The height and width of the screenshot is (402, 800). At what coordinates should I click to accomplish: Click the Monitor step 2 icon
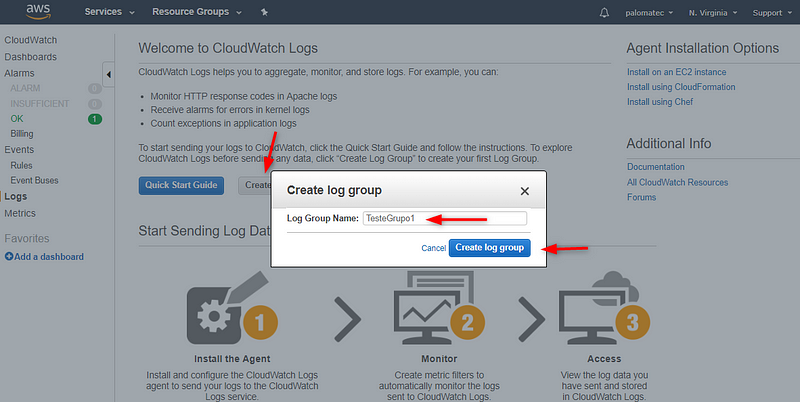coord(439,308)
